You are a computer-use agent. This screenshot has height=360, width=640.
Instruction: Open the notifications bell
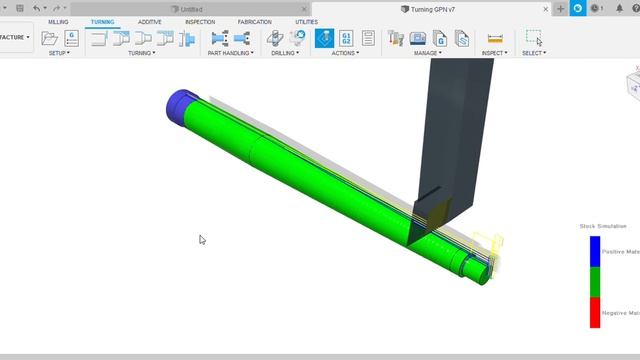[620, 8]
